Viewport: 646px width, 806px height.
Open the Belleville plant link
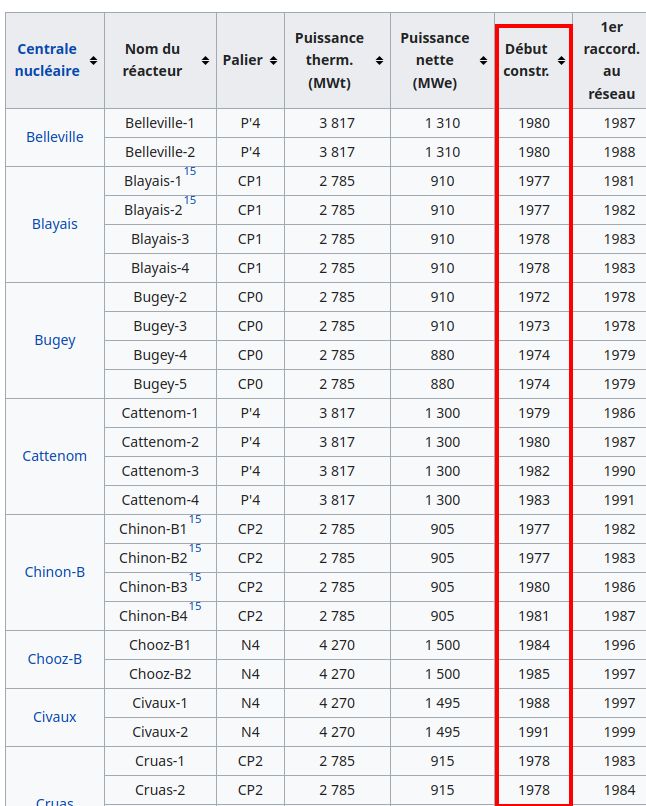point(54,137)
